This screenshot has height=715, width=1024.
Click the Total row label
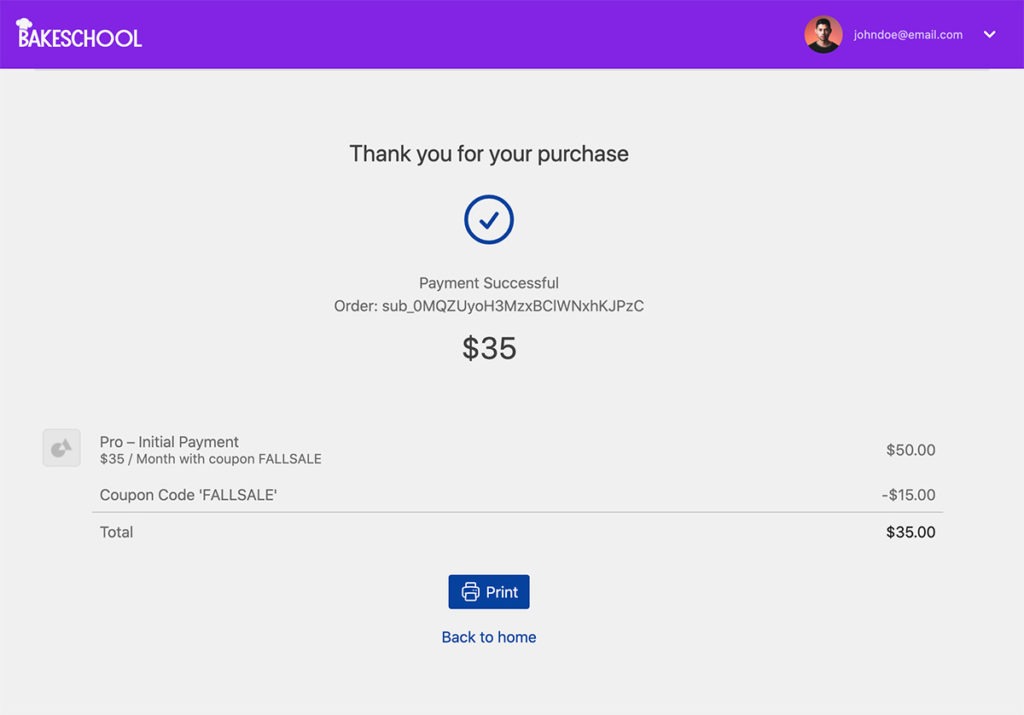[116, 532]
